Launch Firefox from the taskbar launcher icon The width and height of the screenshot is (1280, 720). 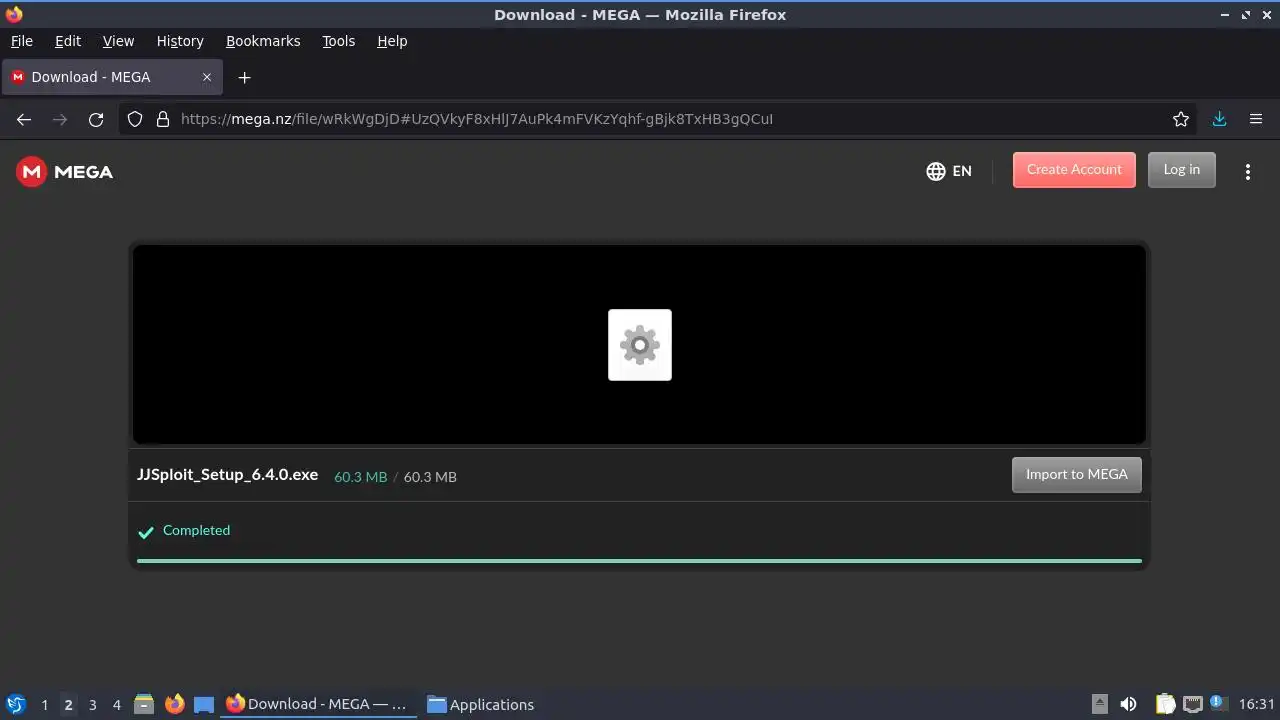coord(174,704)
